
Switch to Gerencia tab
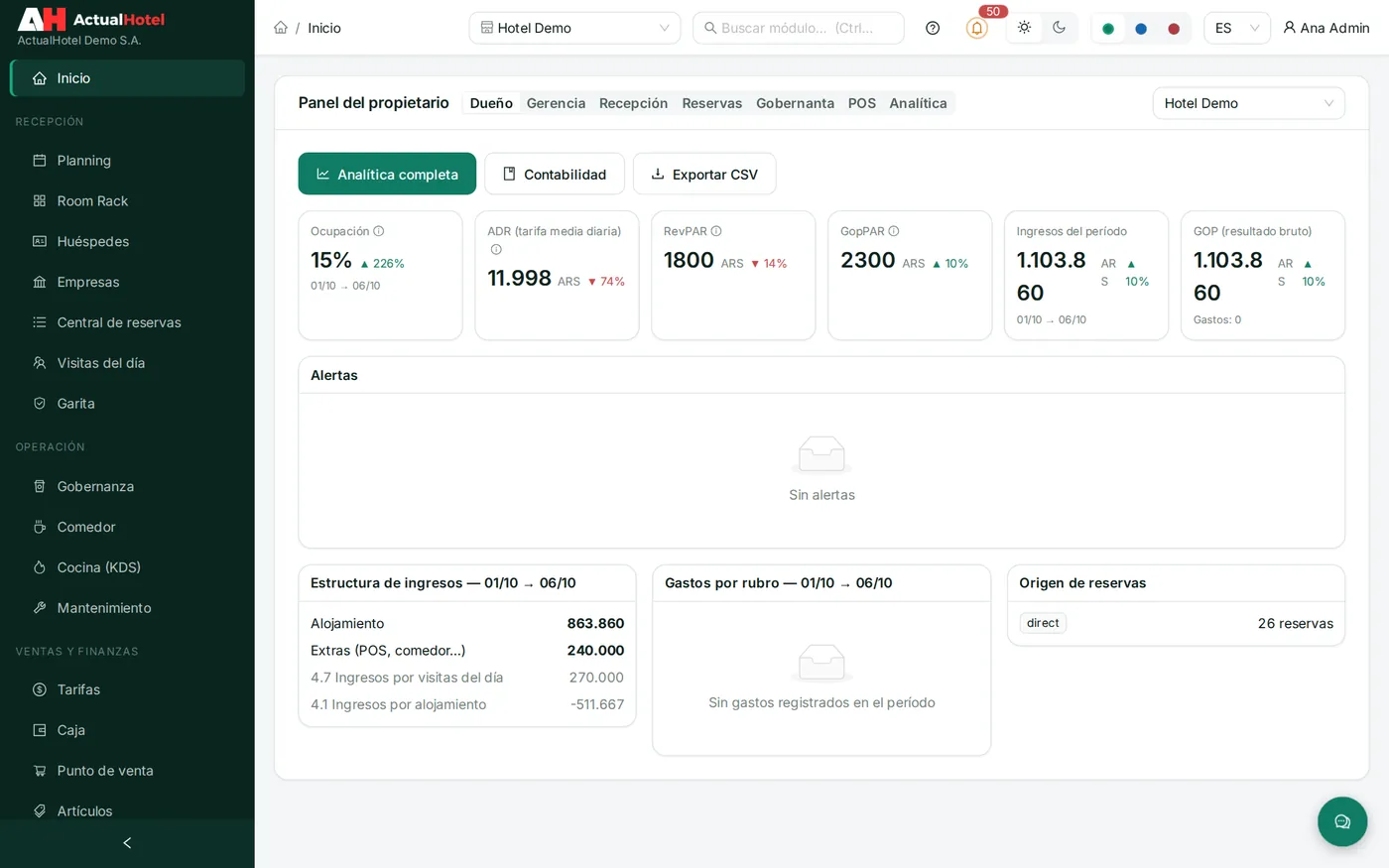[x=556, y=103]
